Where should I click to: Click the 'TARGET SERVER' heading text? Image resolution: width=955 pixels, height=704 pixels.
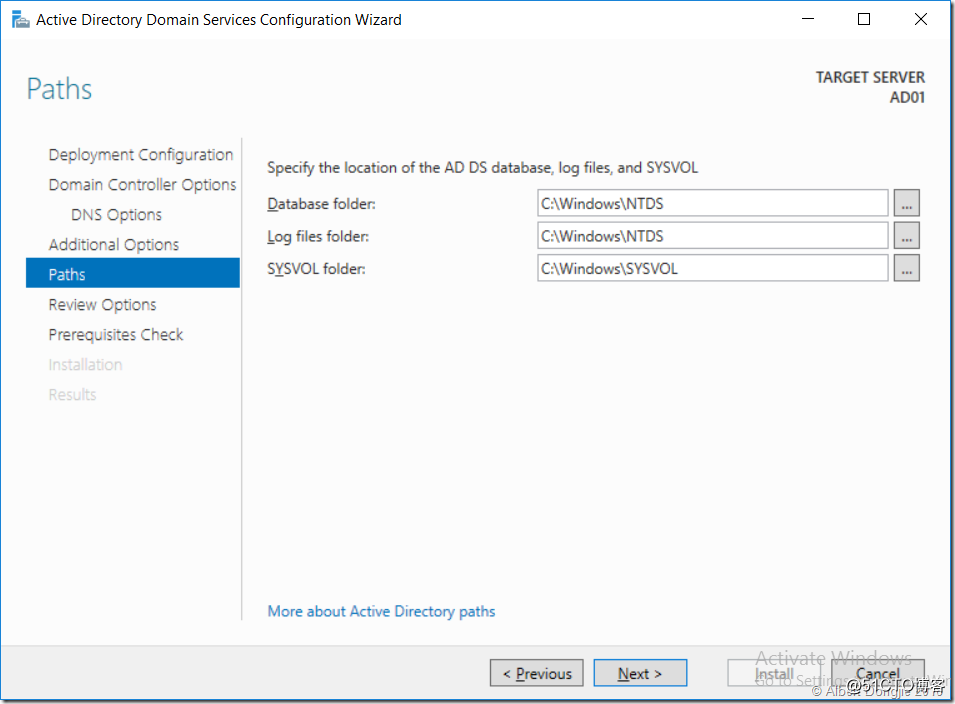pos(870,77)
